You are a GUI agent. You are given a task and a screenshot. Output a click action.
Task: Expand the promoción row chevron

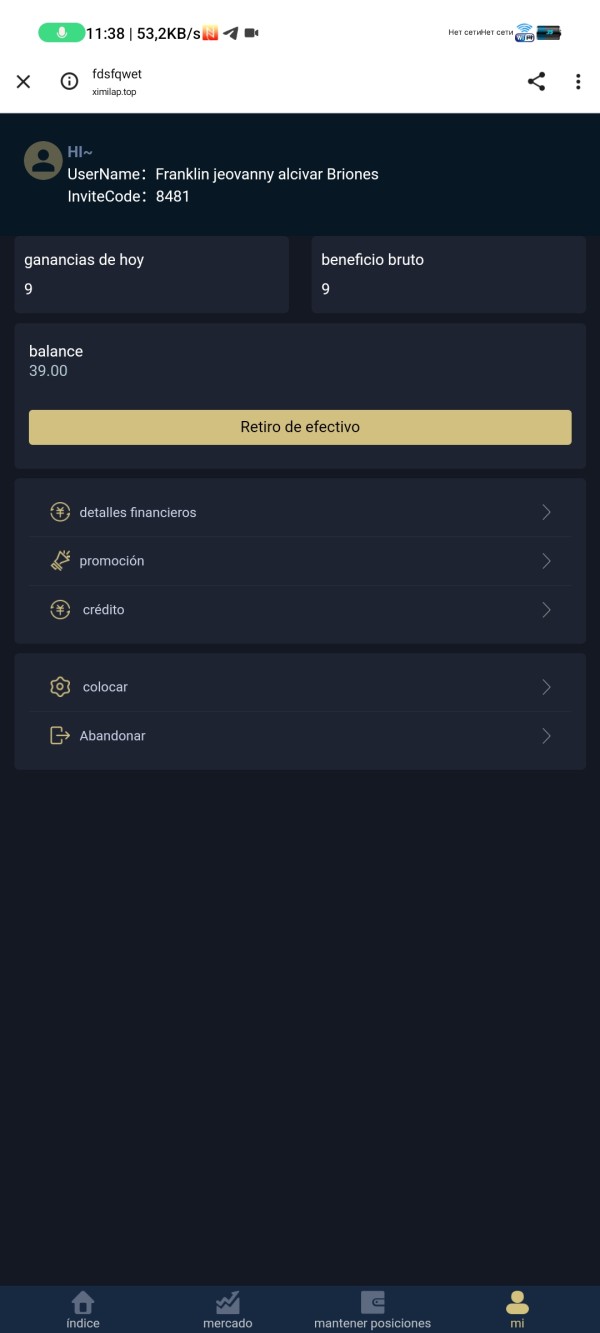point(546,561)
